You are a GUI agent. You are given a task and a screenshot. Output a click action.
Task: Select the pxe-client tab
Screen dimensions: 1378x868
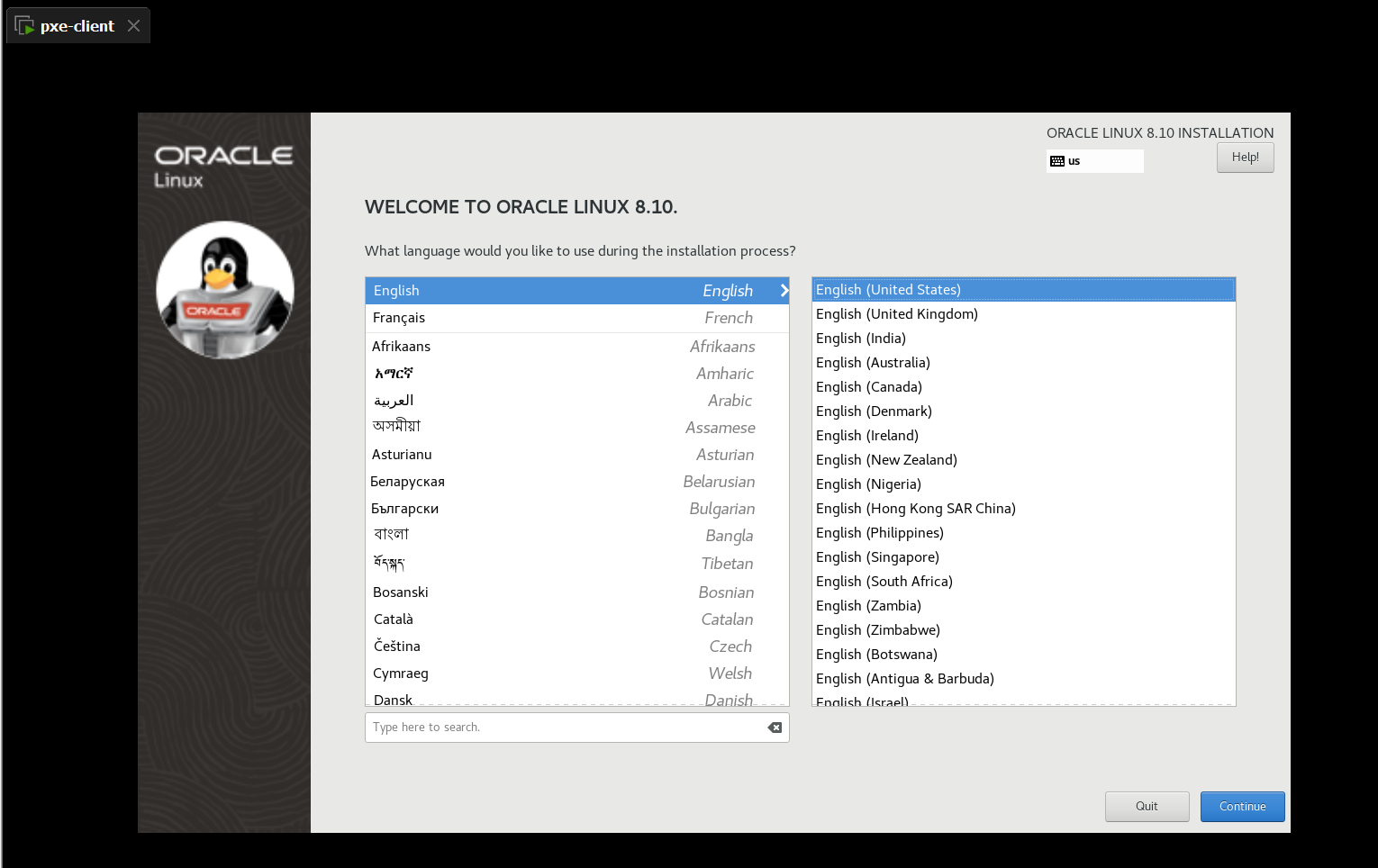77,25
